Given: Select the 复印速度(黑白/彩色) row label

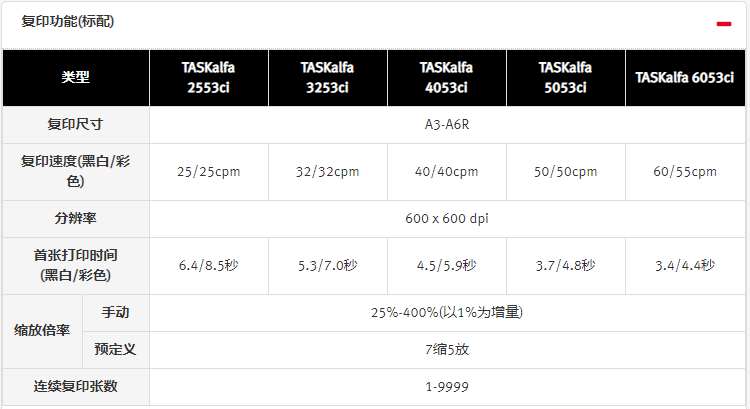Looking at the screenshot, I should pyautogui.click(x=75, y=171).
